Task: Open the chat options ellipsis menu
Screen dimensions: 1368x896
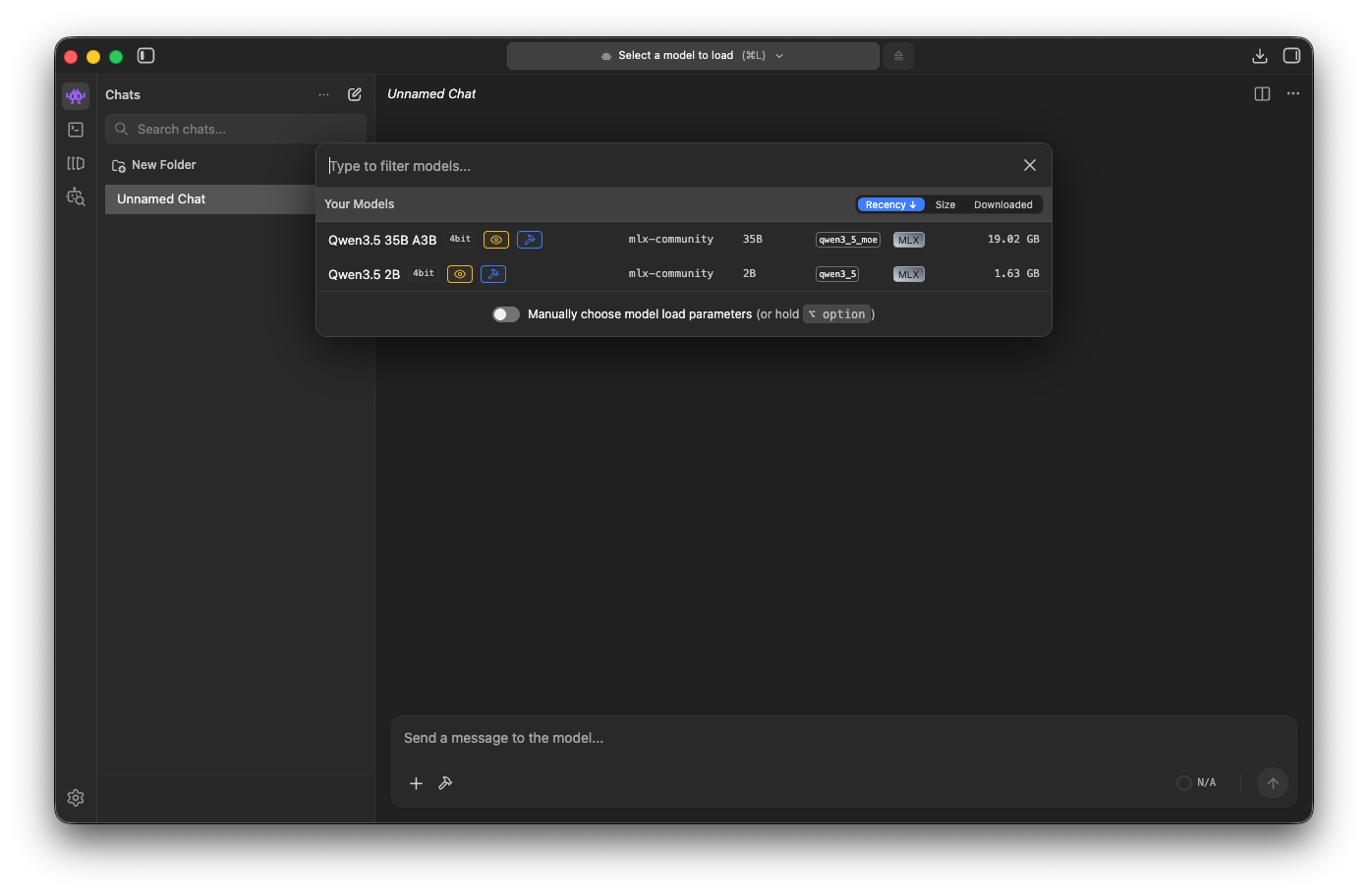Action: pyautogui.click(x=1292, y=93)
